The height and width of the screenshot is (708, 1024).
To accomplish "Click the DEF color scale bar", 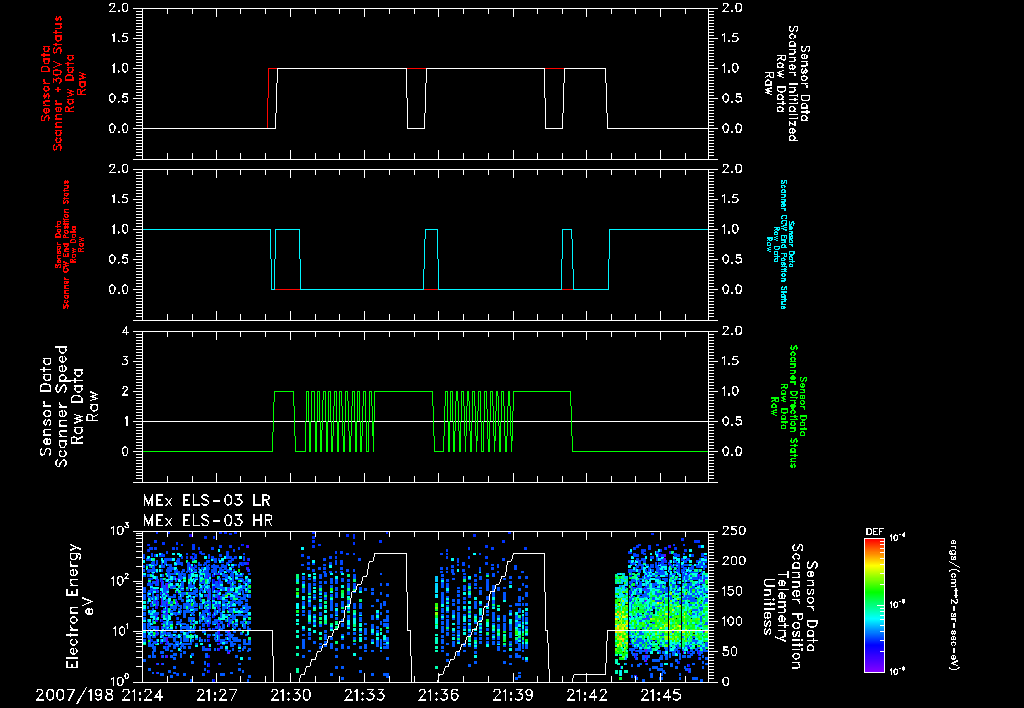I will [x=874, y=605].
